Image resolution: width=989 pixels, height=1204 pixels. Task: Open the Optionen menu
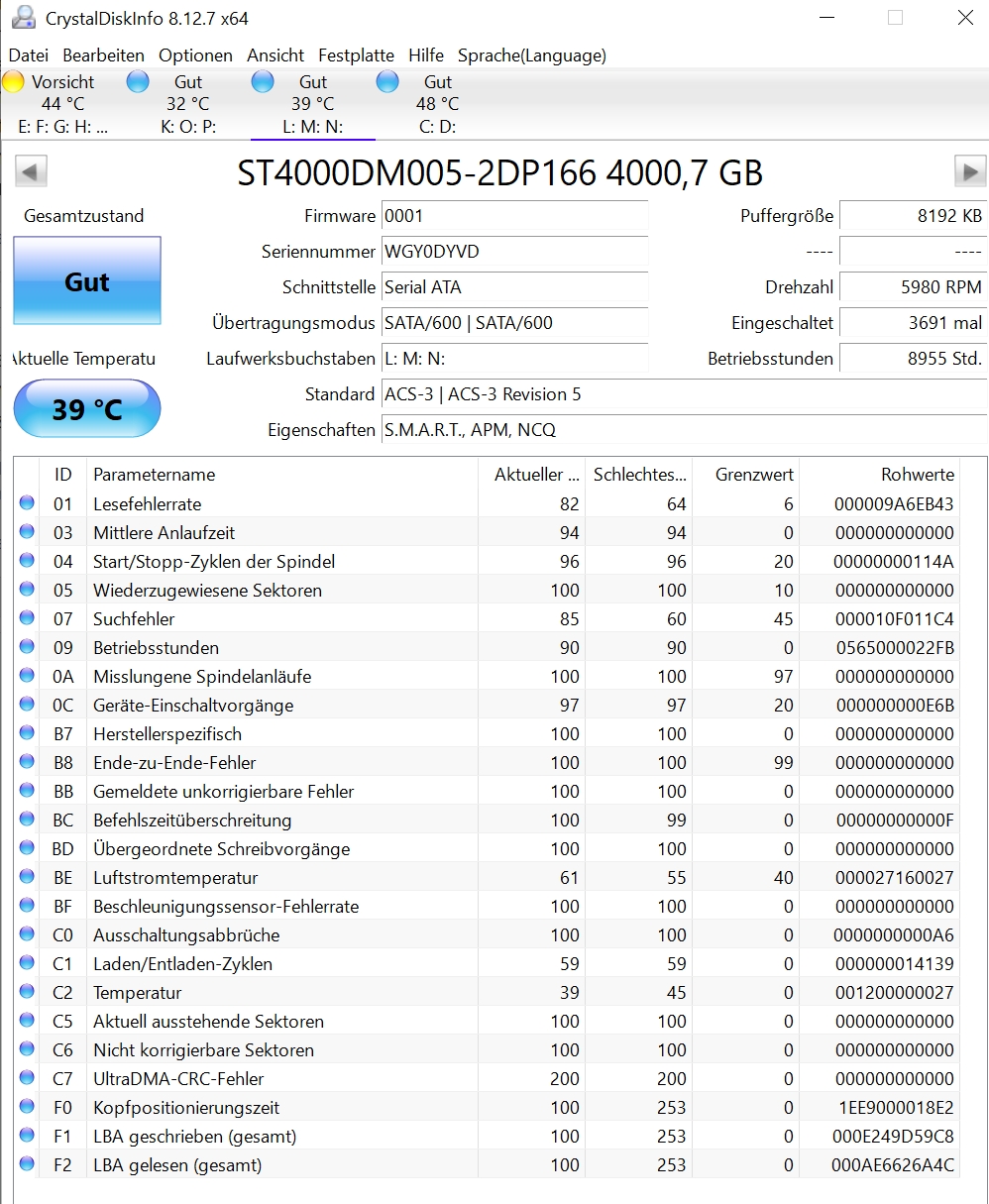(x=195, y=55)
